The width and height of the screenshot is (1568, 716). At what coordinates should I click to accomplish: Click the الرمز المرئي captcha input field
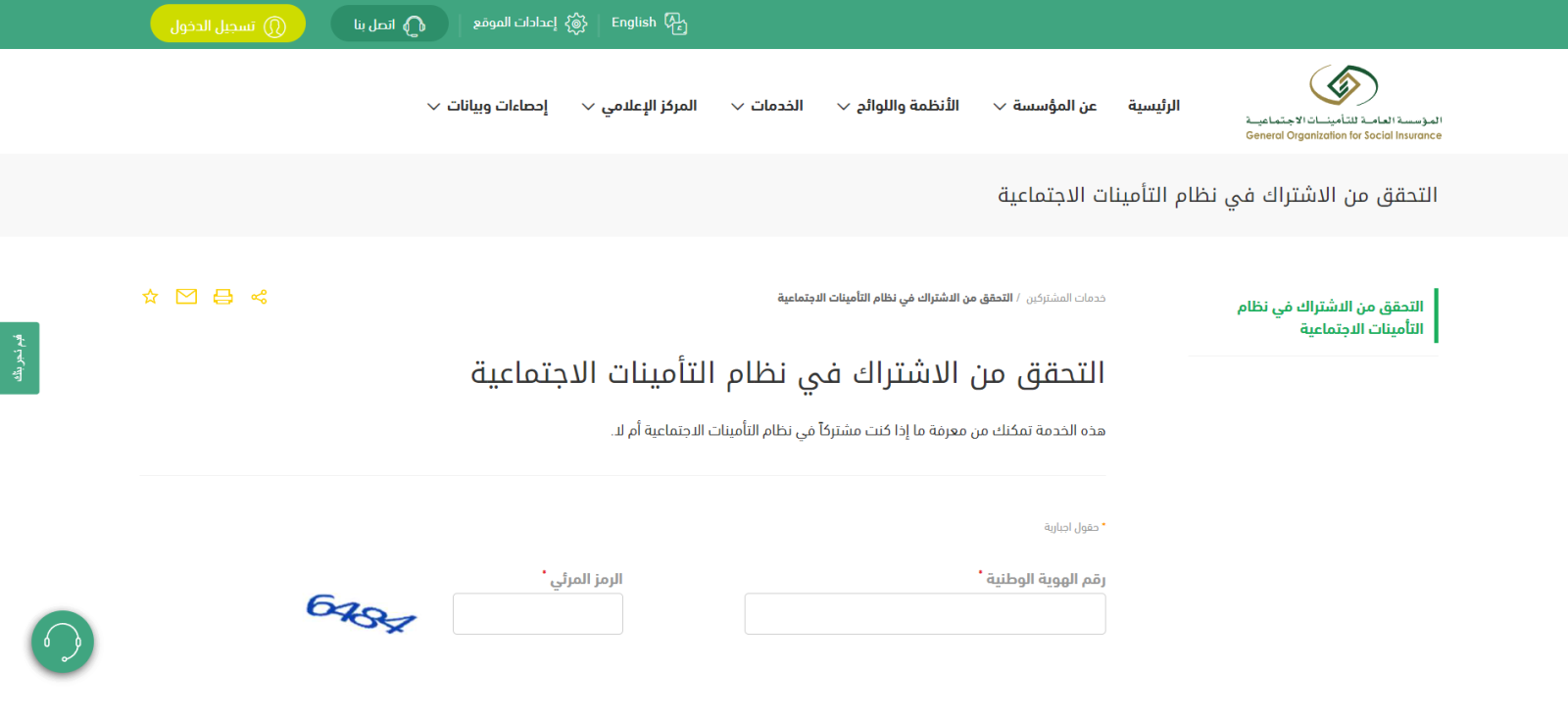click(x=538, y=614)
